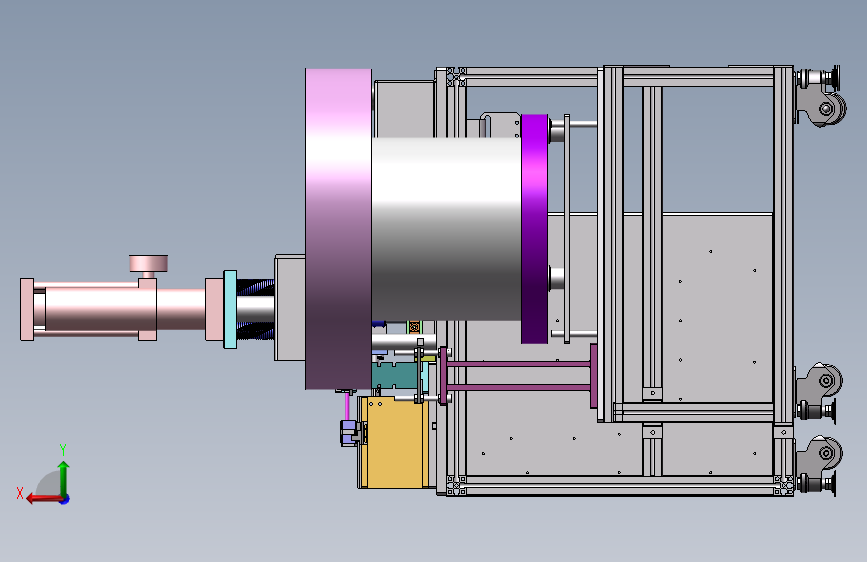Select the gray block left of pink disc
This screenshot has height=562, width=867.
(290, 308)
